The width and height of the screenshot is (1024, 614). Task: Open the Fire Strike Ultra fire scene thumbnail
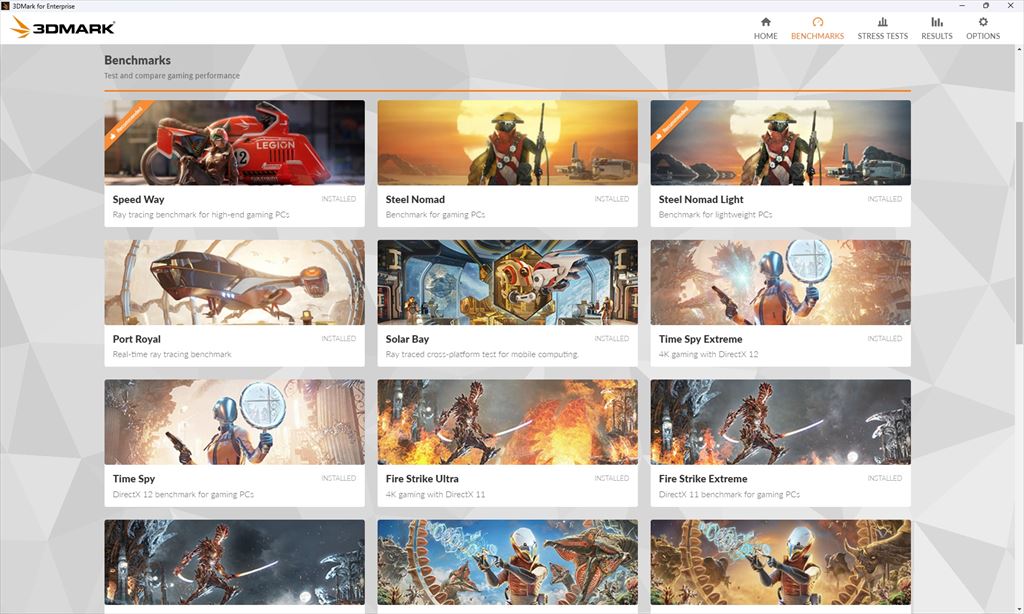pos(507,422)
